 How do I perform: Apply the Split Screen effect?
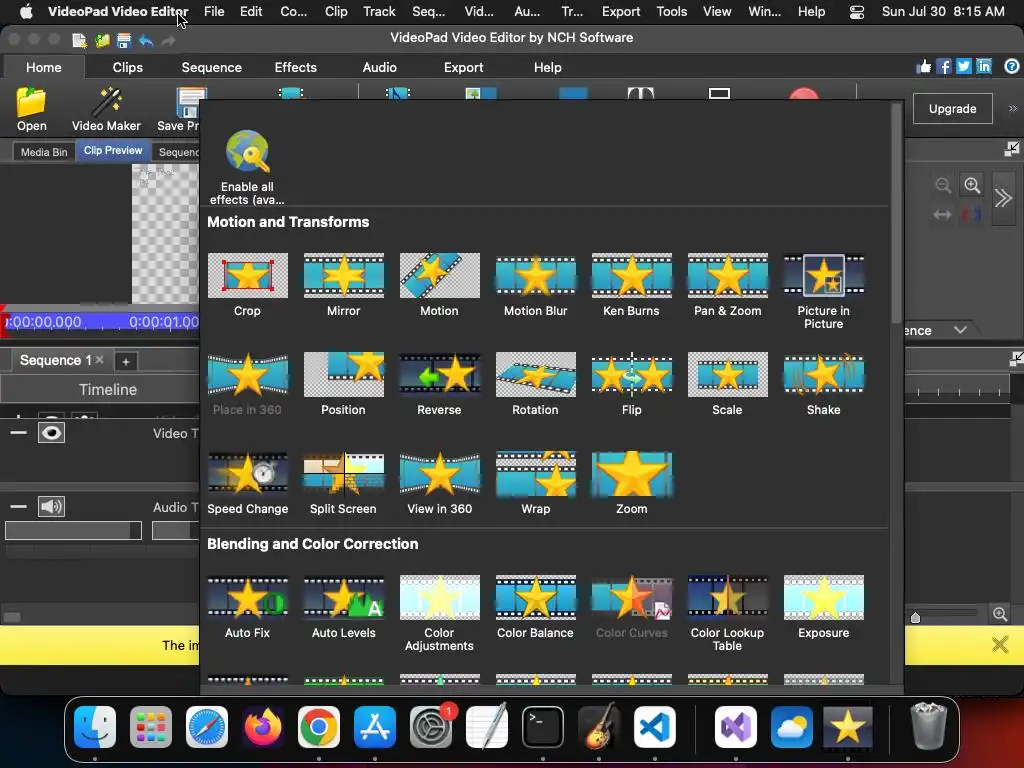tap(344, 483)
